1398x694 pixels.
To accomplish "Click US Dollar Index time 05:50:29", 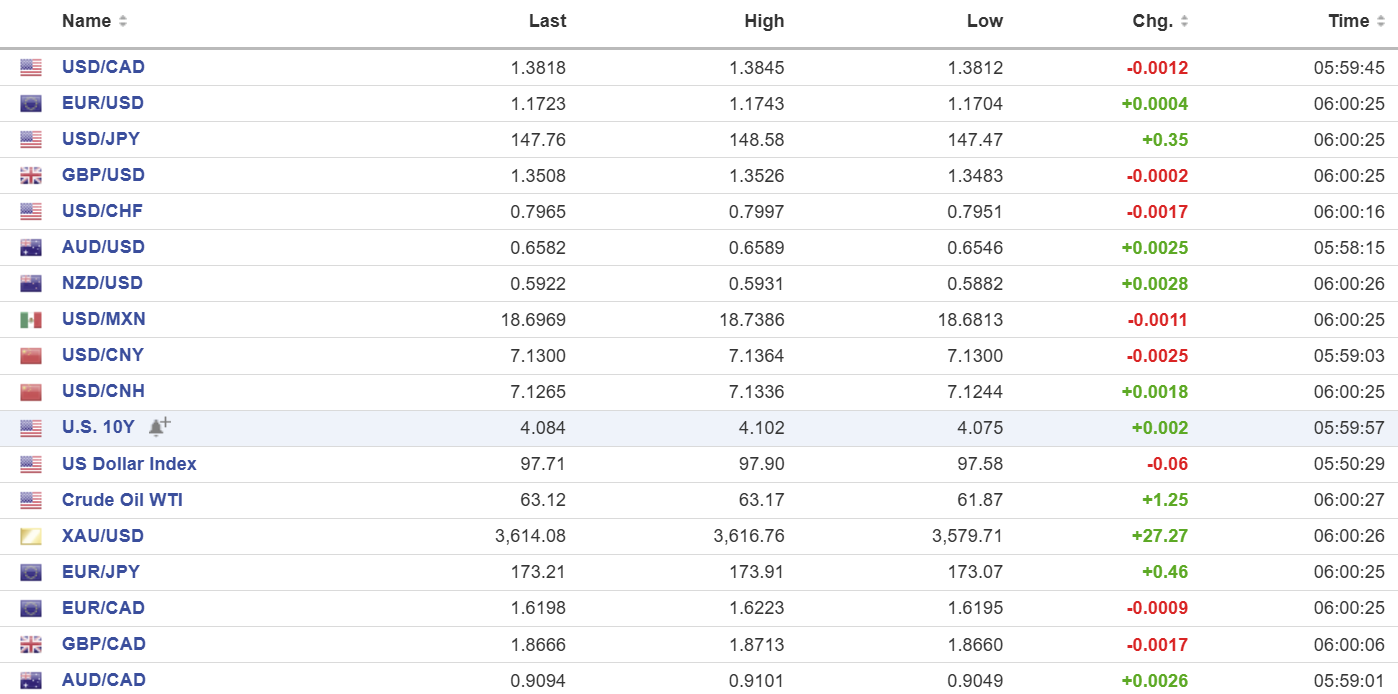I will pyautogui.click(x=1349, y=464).
